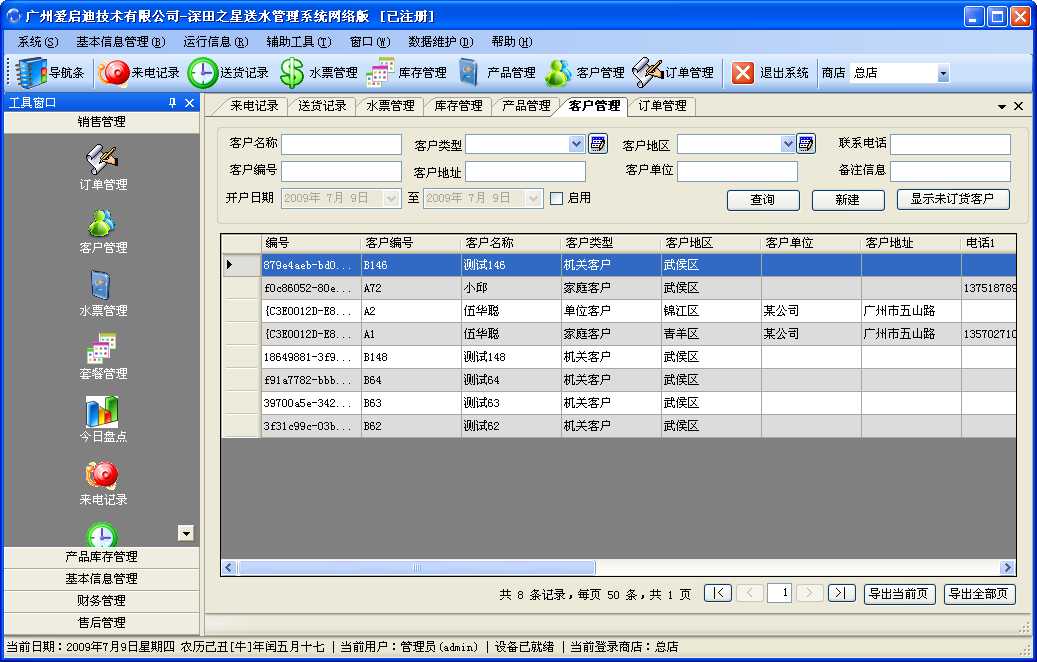Click the 客户管理 toolbar icon
Viewport: 1037px width, 662px height.
point(585,73)
